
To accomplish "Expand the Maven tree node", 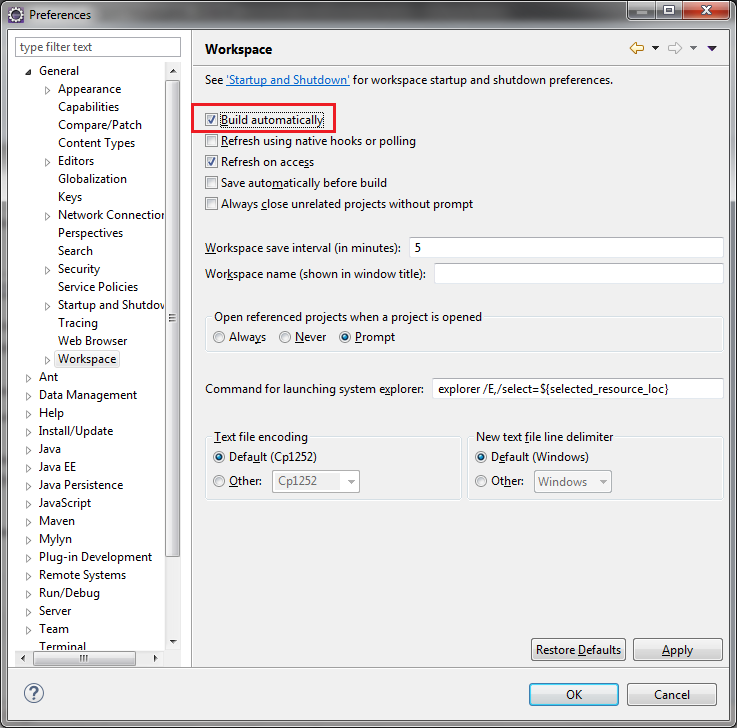I will pos(28,522).
